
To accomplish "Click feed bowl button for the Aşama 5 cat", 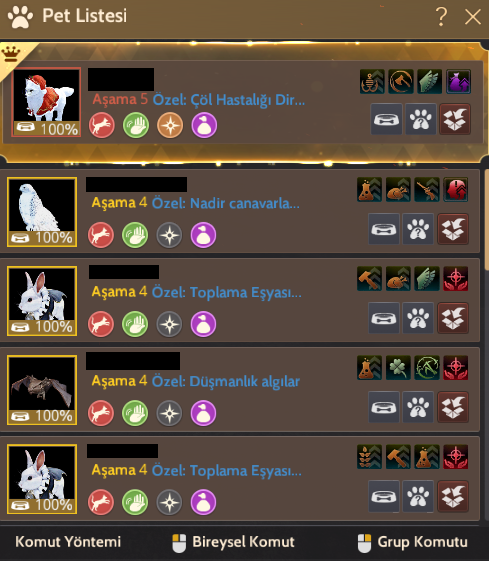I will pyautogui.click(x=386, y=119).
